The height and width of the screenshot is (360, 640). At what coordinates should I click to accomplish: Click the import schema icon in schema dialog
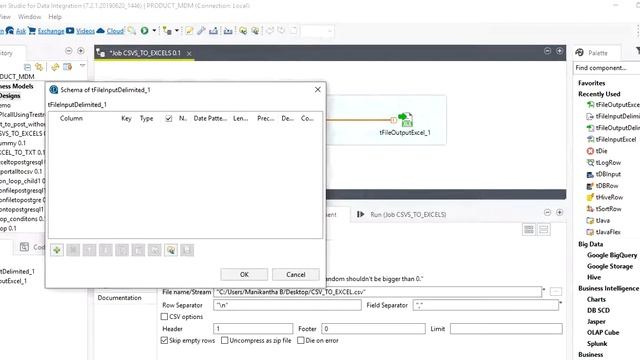point(171,250)
